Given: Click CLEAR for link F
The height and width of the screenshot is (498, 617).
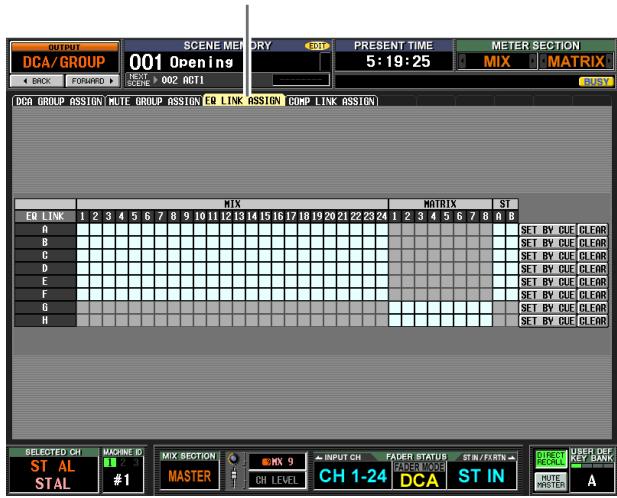Looking at the screenshot, I should pyautogui.click(x=593, y=295).
